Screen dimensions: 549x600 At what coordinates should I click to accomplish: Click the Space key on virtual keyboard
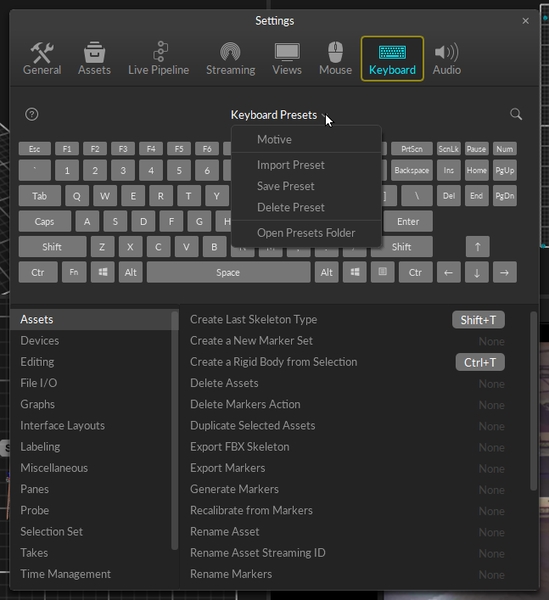[228, 272]
